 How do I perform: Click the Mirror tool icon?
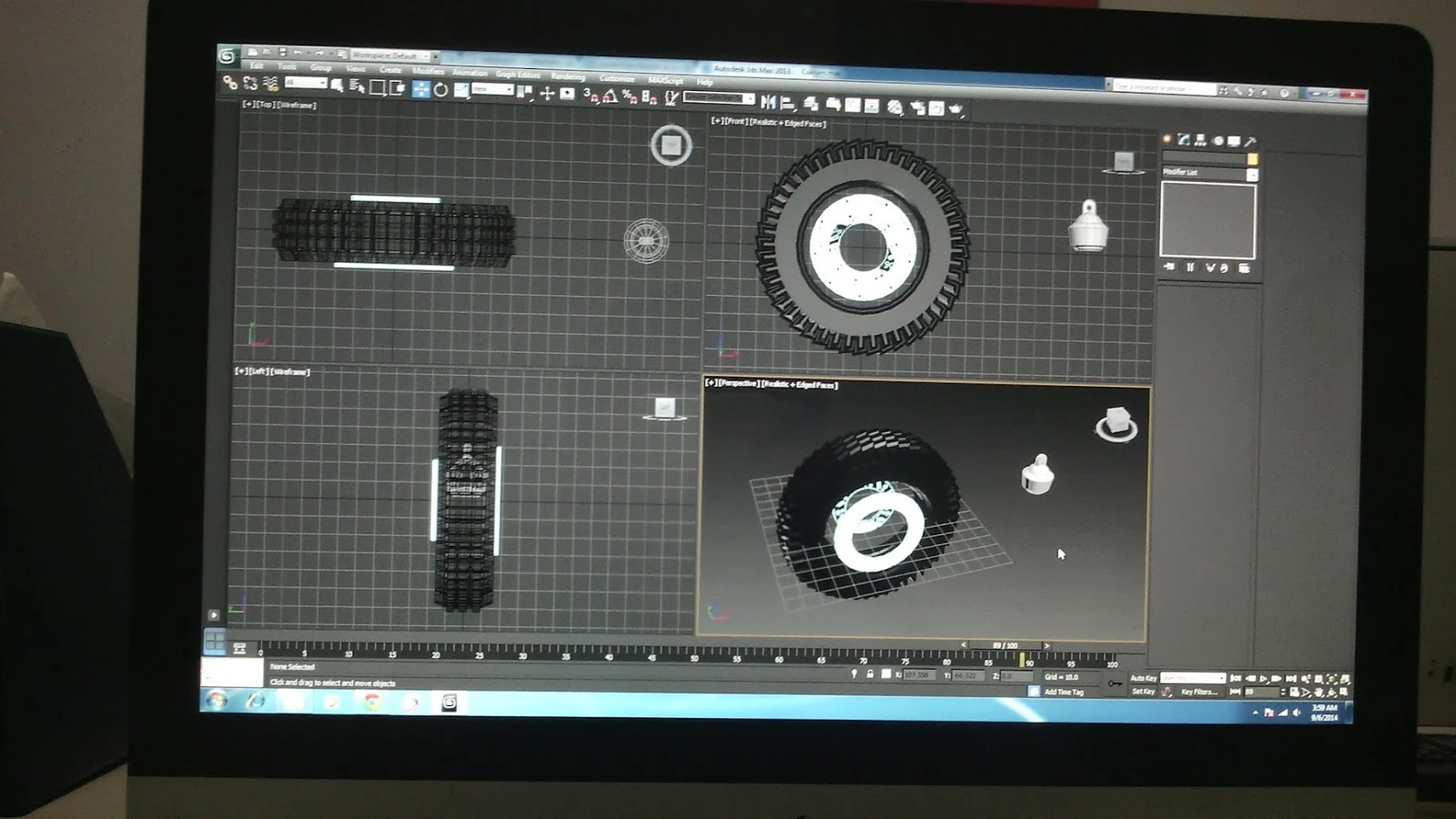768,102
